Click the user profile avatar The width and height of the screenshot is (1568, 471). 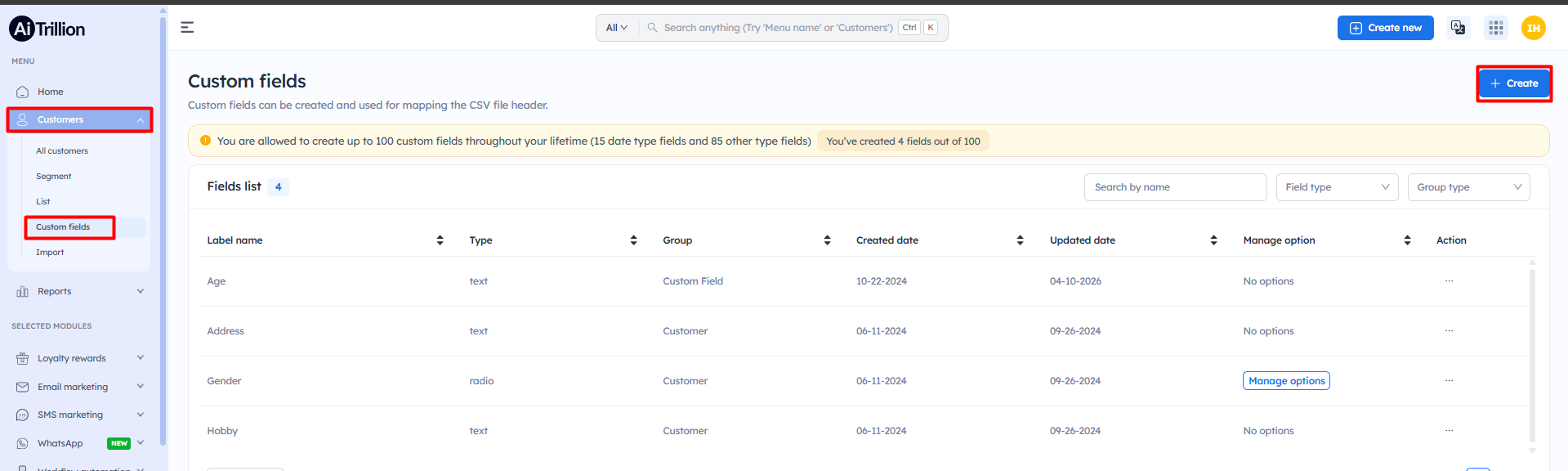(x=1533, y=28)
